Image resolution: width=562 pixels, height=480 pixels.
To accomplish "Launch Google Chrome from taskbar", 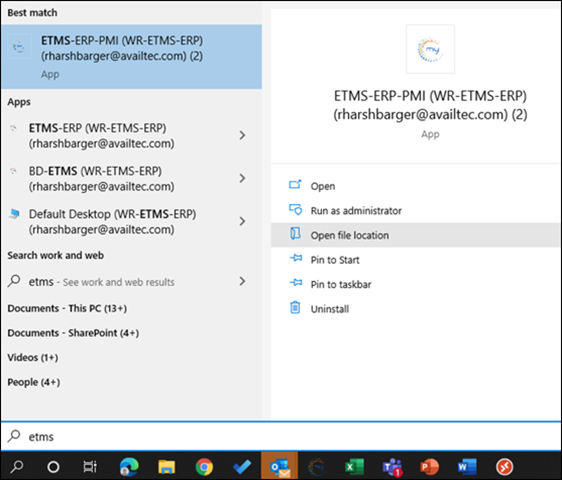I will (204, 467).
